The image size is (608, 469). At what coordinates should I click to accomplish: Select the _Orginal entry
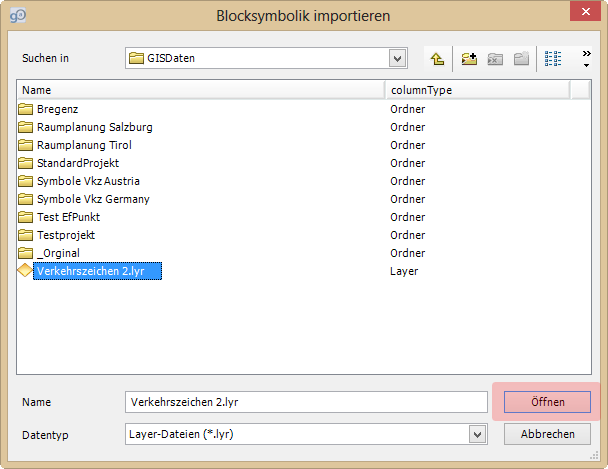[58, 253]
